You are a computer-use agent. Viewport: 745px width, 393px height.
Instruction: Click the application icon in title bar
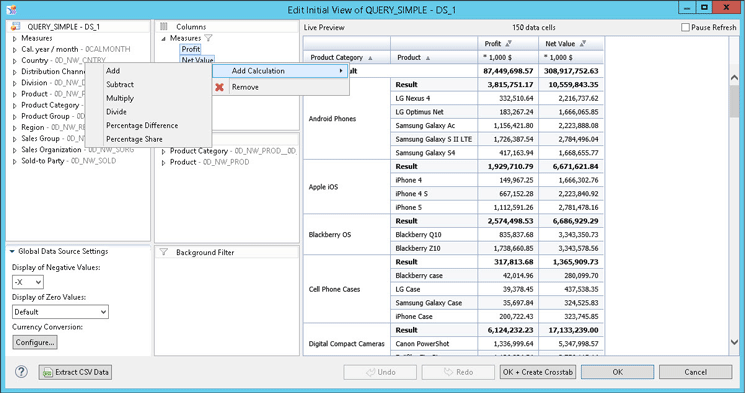tap(11, 9)
